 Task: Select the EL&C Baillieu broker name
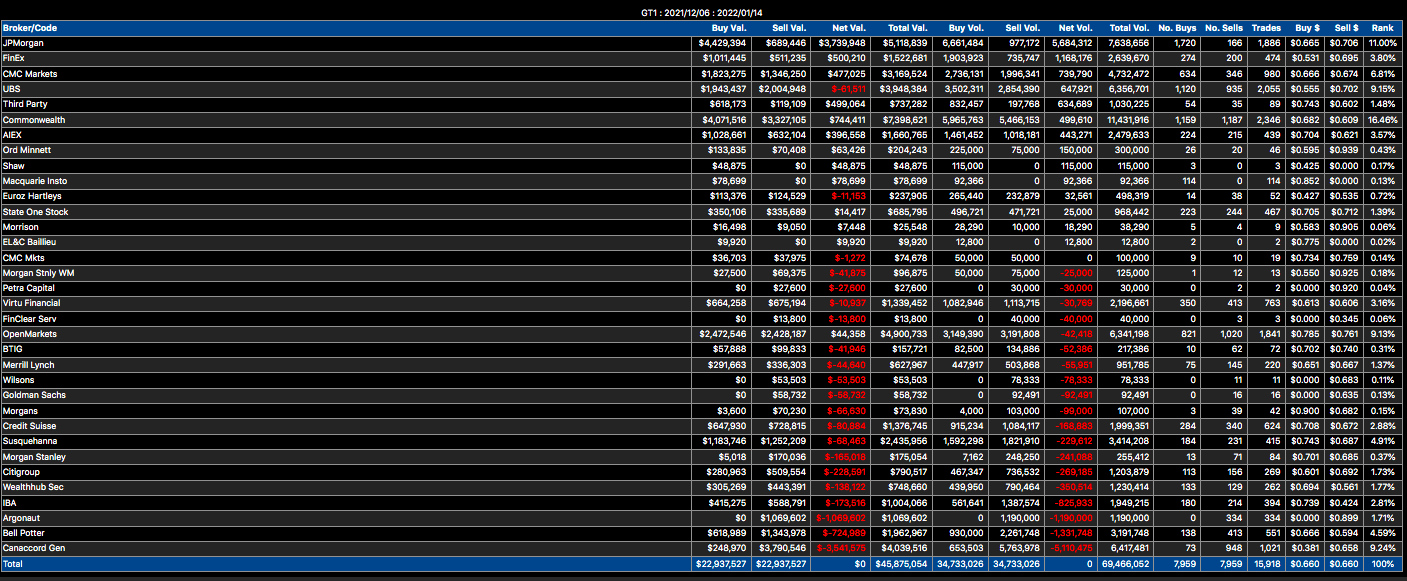[x=30, y=242]
